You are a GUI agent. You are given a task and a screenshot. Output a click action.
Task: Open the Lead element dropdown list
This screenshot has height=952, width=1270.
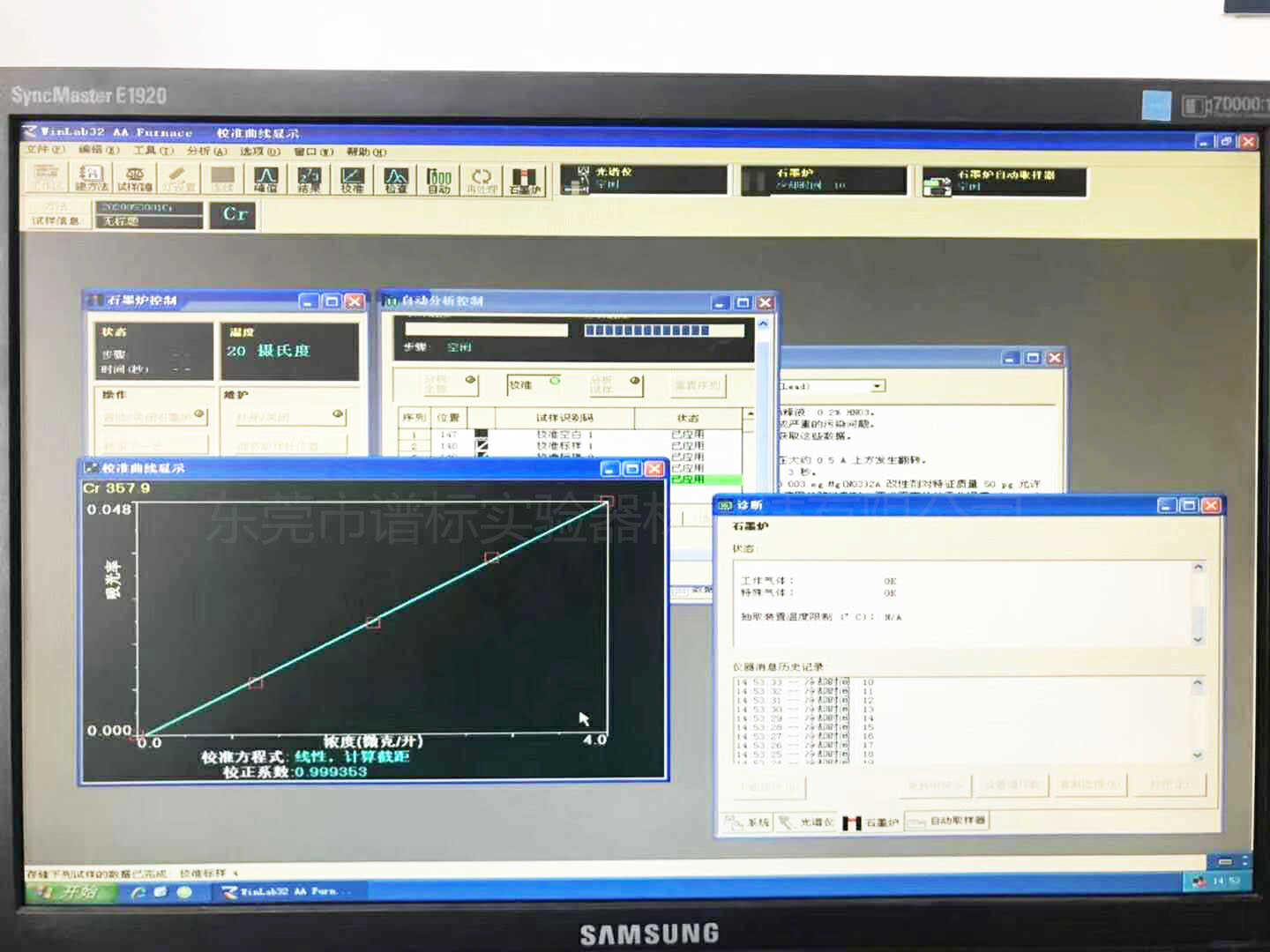point(877,386)
